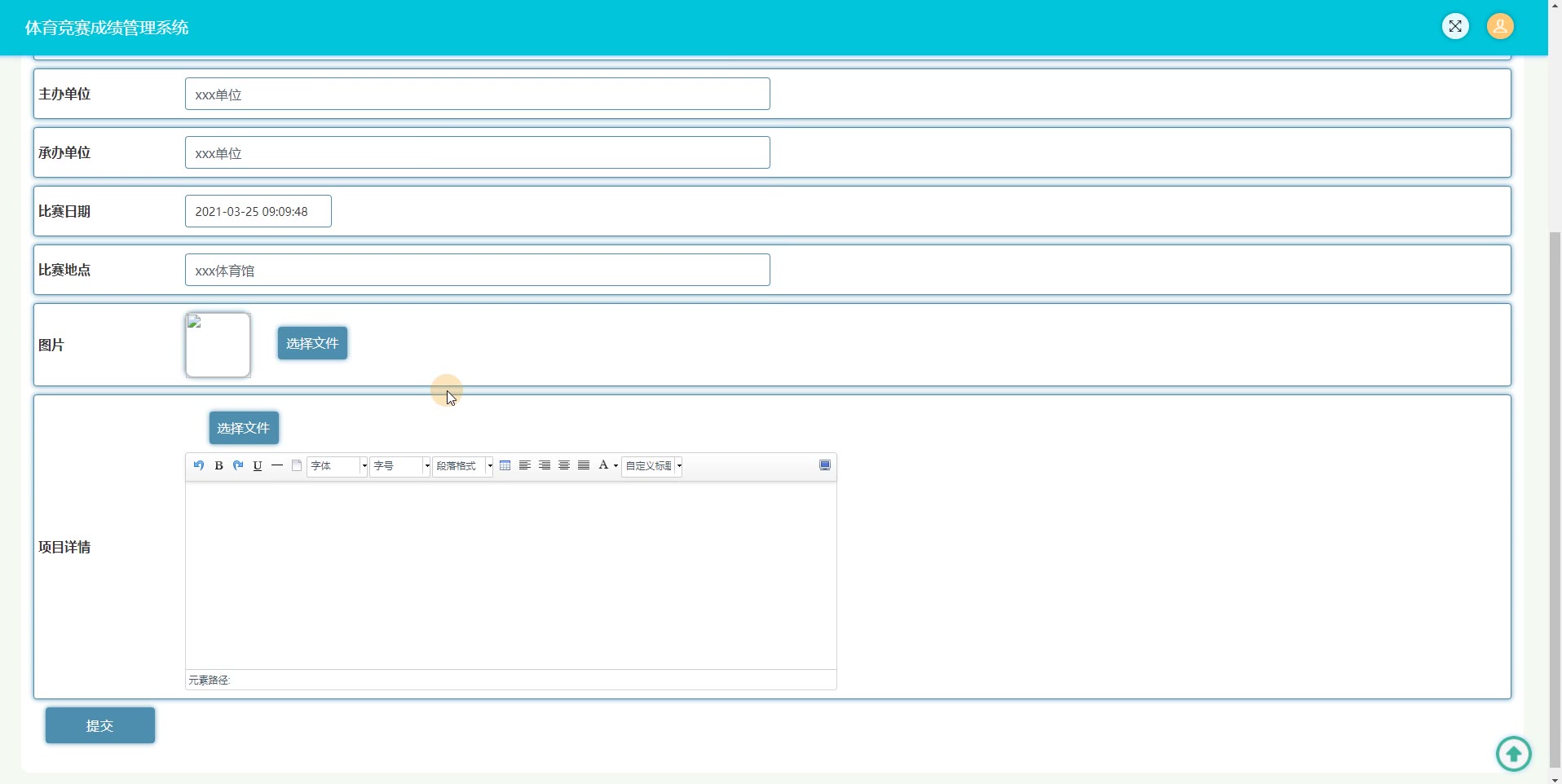Open the font color dropdown arrow
This screenshot has height=784, width=1562.
[616, 466]
